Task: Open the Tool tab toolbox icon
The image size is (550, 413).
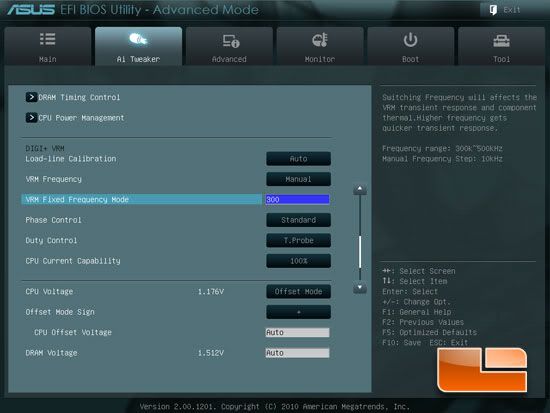Action: click(x=502, y=41)
